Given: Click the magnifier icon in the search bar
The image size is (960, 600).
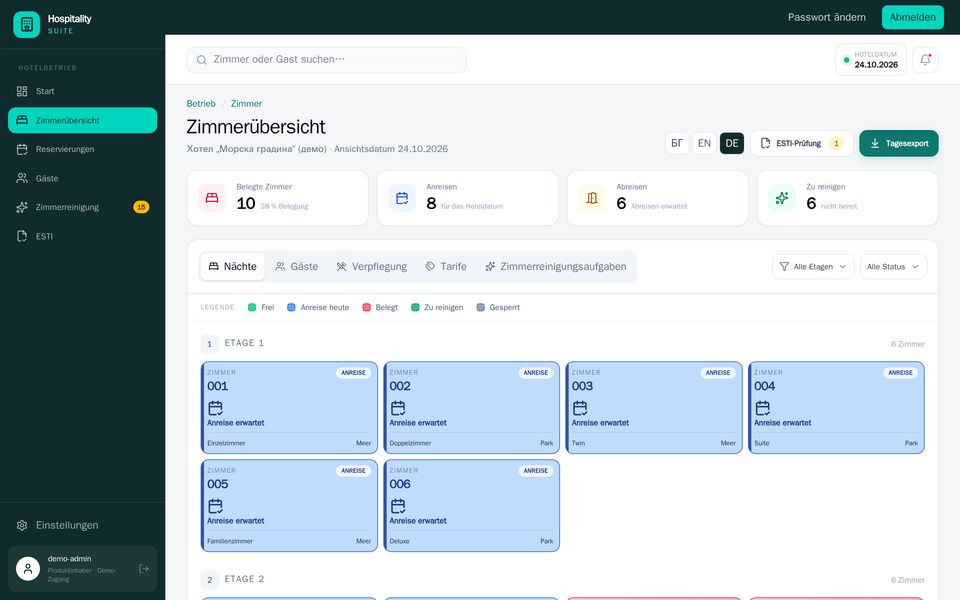Looking at the screenshot, I should [201, 60].
